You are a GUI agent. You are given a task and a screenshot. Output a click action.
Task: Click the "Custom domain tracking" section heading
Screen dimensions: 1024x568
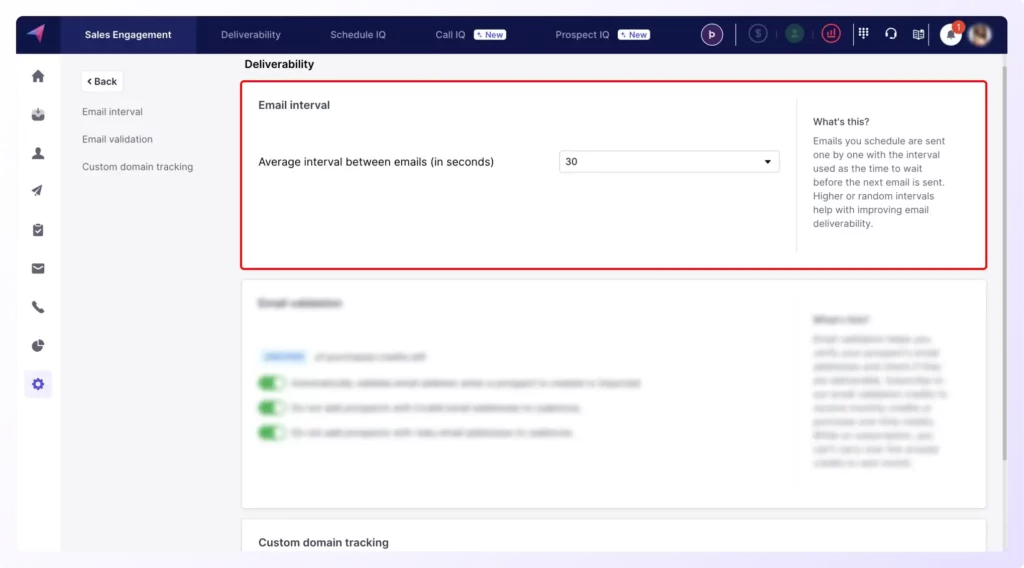click(x=323, y=543)
